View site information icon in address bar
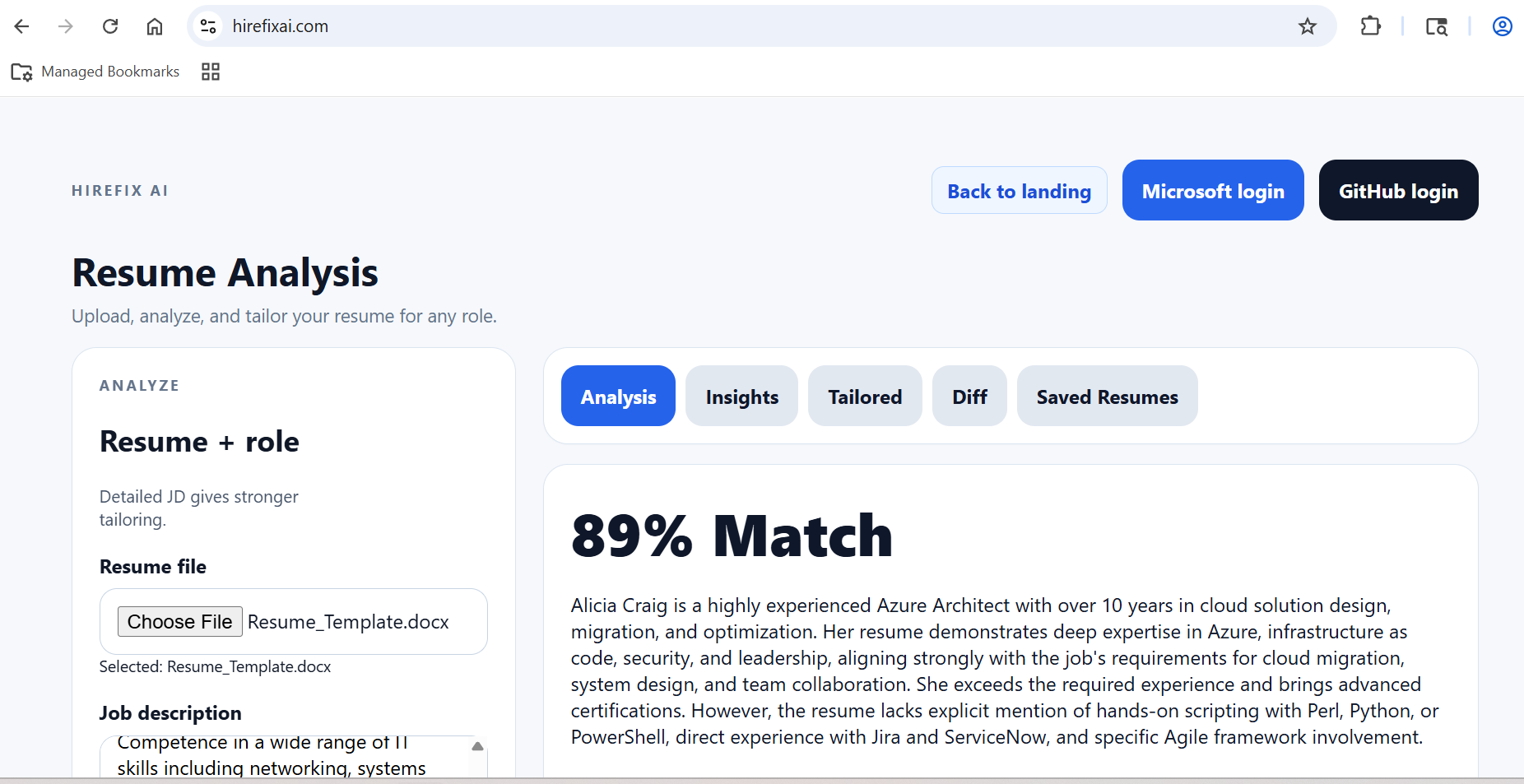The width and height of the screenshot is (1524, 784). click(209, 26)
